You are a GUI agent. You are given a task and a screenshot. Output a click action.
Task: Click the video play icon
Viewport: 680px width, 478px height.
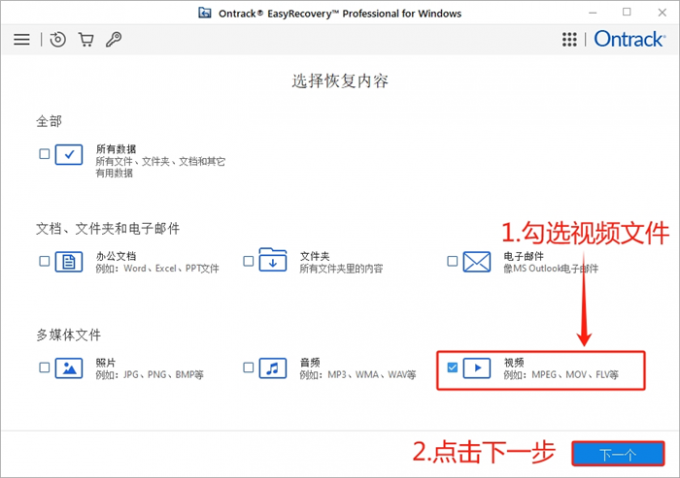pos(477,368)
